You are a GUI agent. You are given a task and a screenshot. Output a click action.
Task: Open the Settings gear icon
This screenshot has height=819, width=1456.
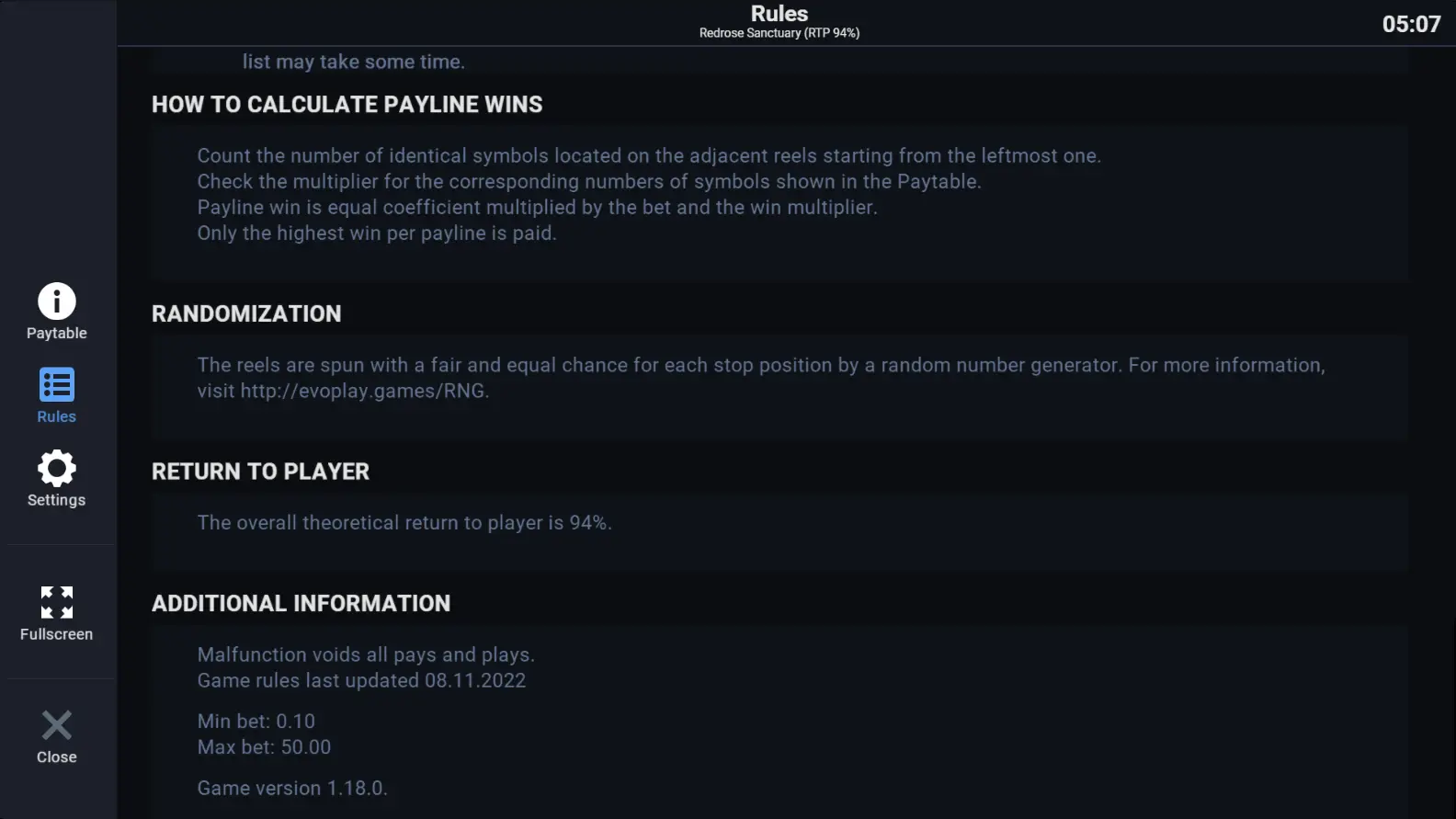coord(57,468)
